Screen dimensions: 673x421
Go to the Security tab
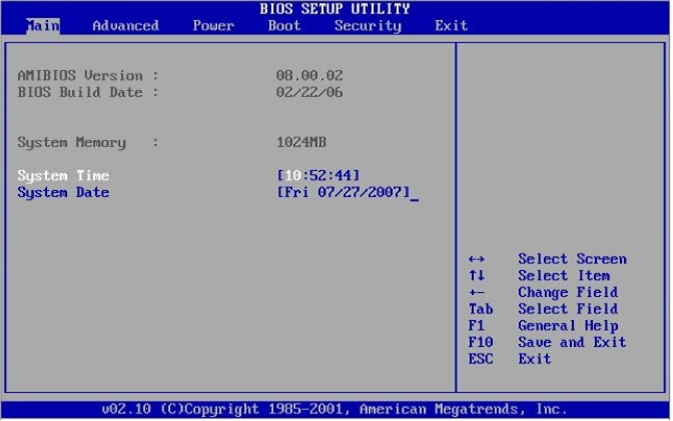coord(367,25)
